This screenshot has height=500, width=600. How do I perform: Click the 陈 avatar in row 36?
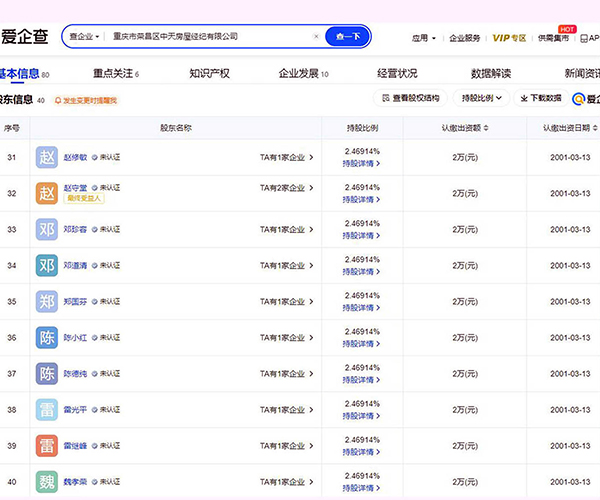47,337
